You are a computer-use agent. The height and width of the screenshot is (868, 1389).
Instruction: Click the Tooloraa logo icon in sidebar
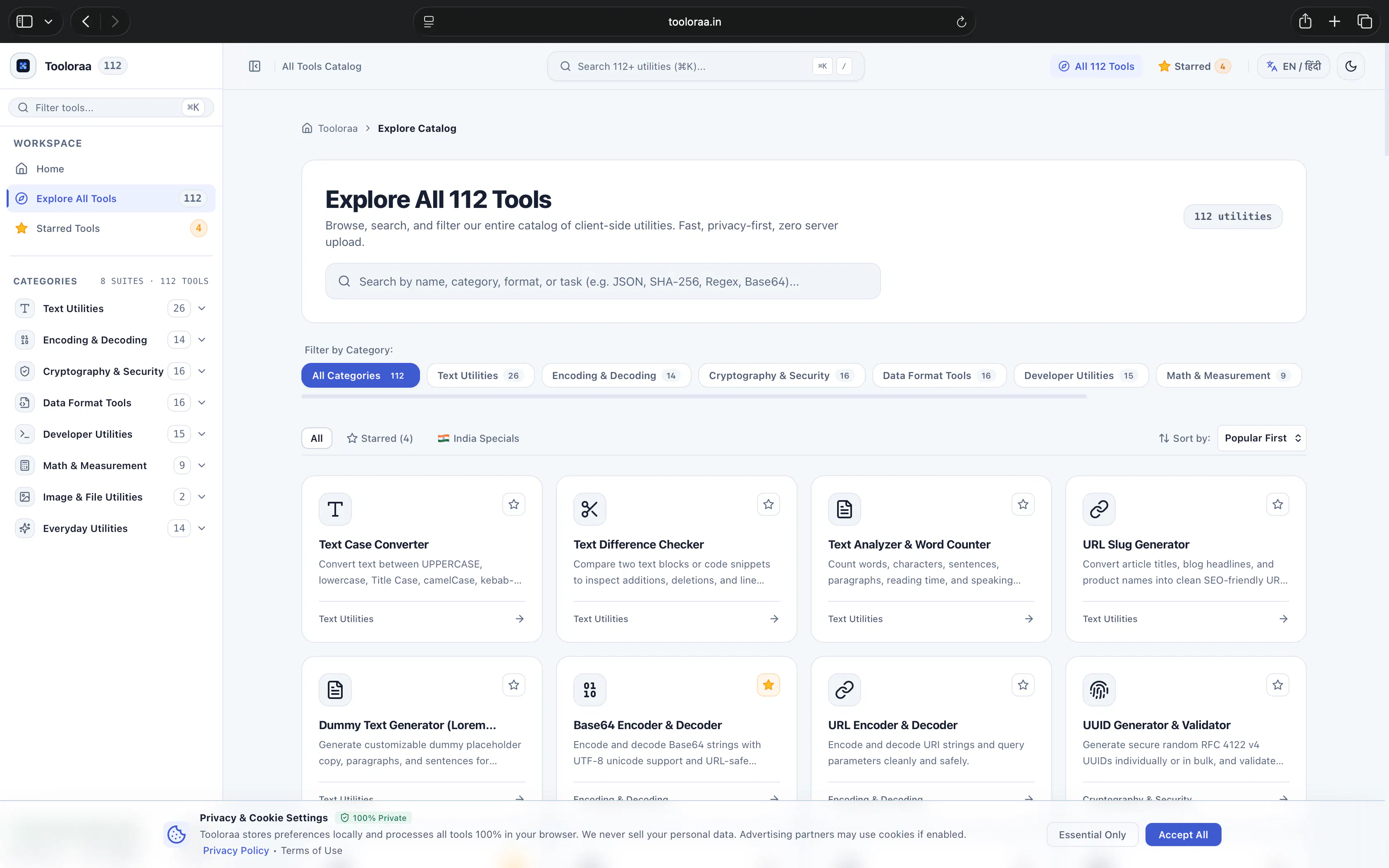tap(23, 66)
